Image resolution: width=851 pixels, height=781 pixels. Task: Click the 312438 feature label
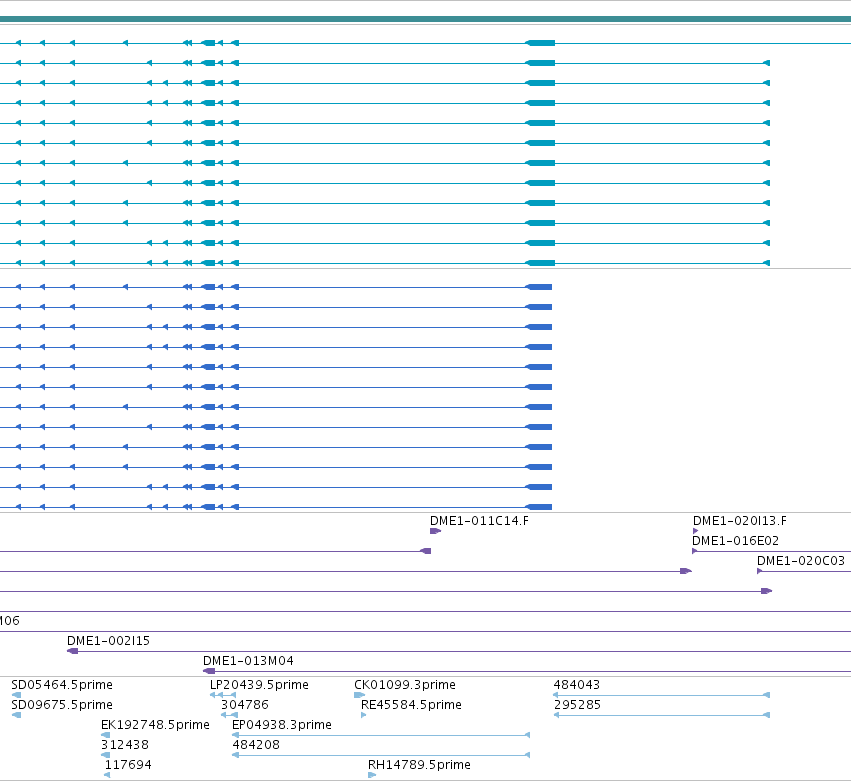coord(125,745)
